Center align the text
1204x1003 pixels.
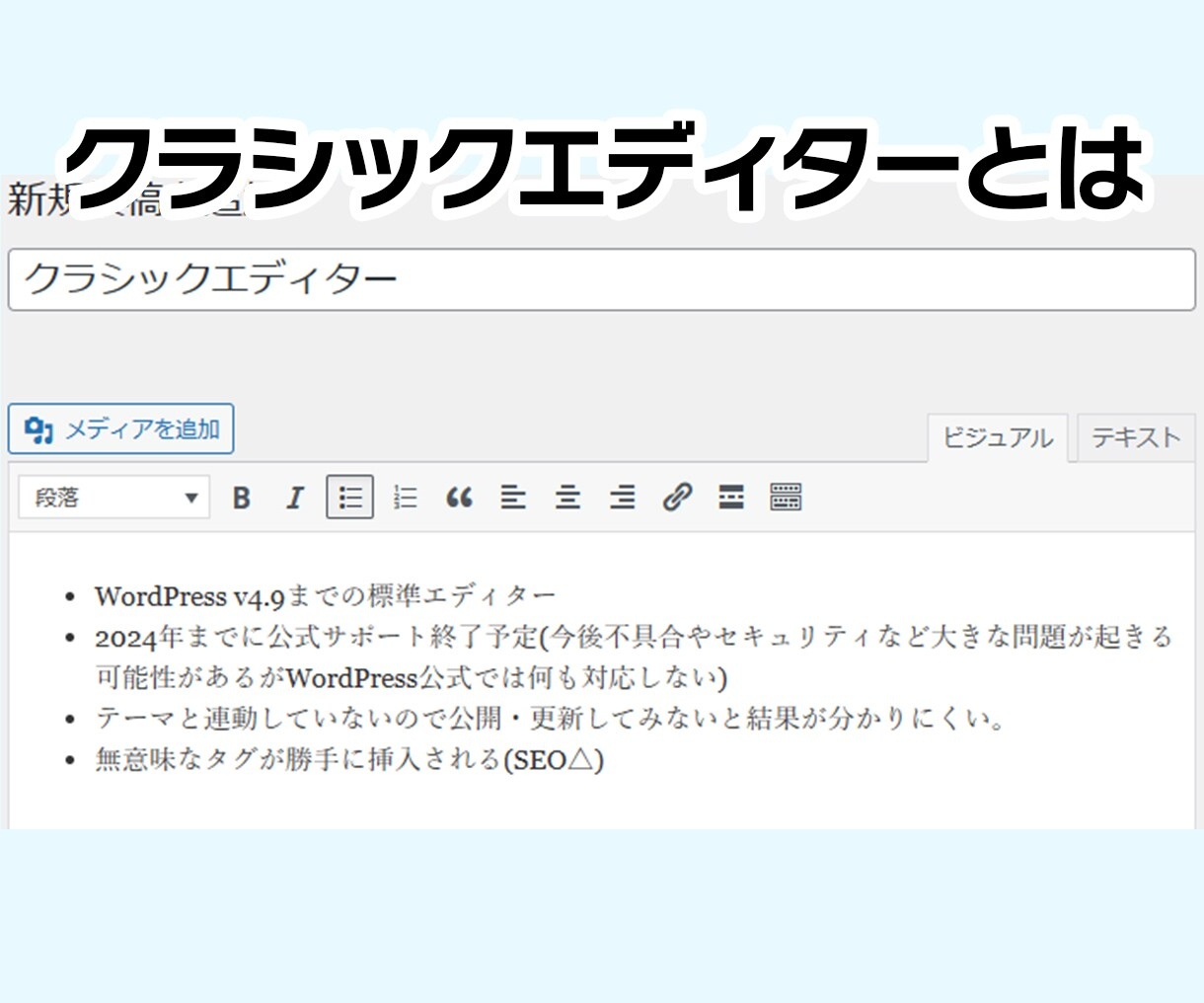567,498
